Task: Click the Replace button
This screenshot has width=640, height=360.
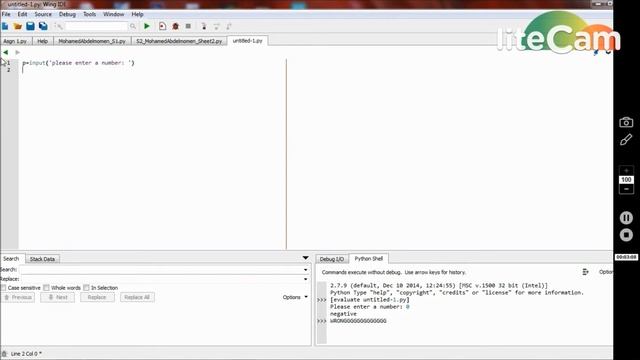Action: click(97, 297)
